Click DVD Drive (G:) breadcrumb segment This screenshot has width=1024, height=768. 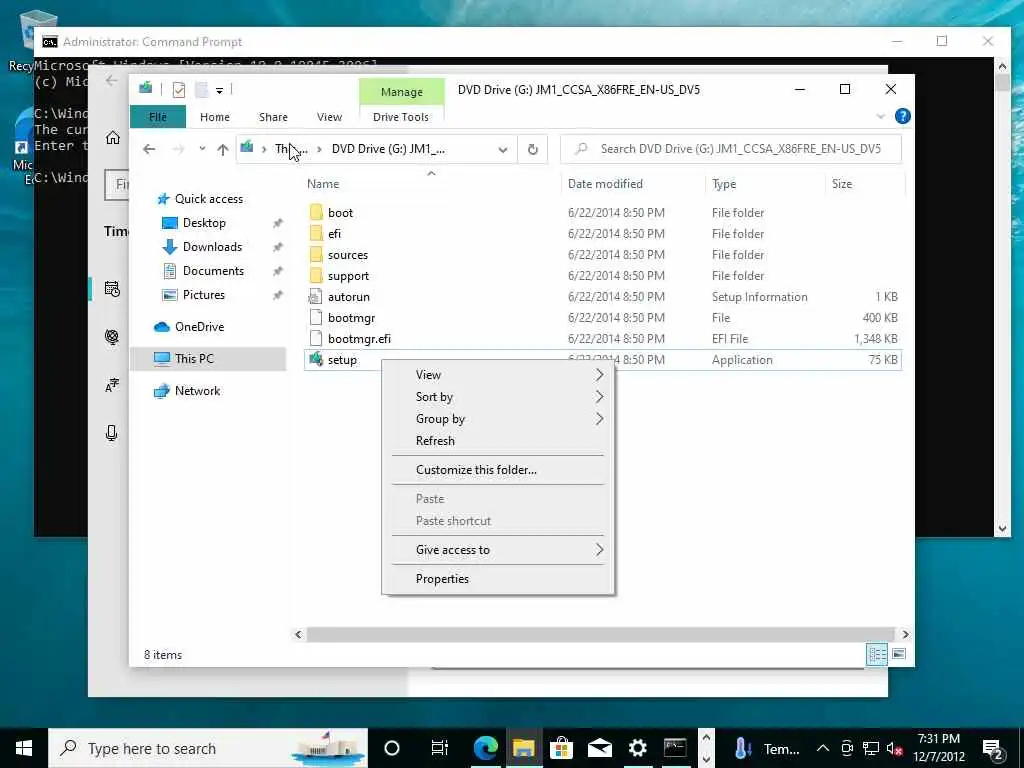coord(388,149)
